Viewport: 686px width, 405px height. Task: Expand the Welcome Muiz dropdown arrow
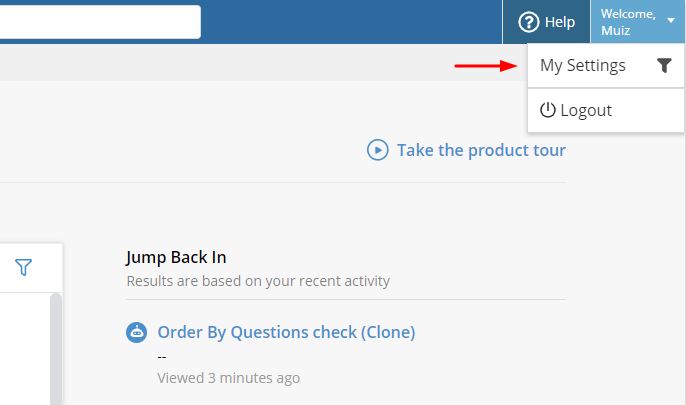coord(670,21)
